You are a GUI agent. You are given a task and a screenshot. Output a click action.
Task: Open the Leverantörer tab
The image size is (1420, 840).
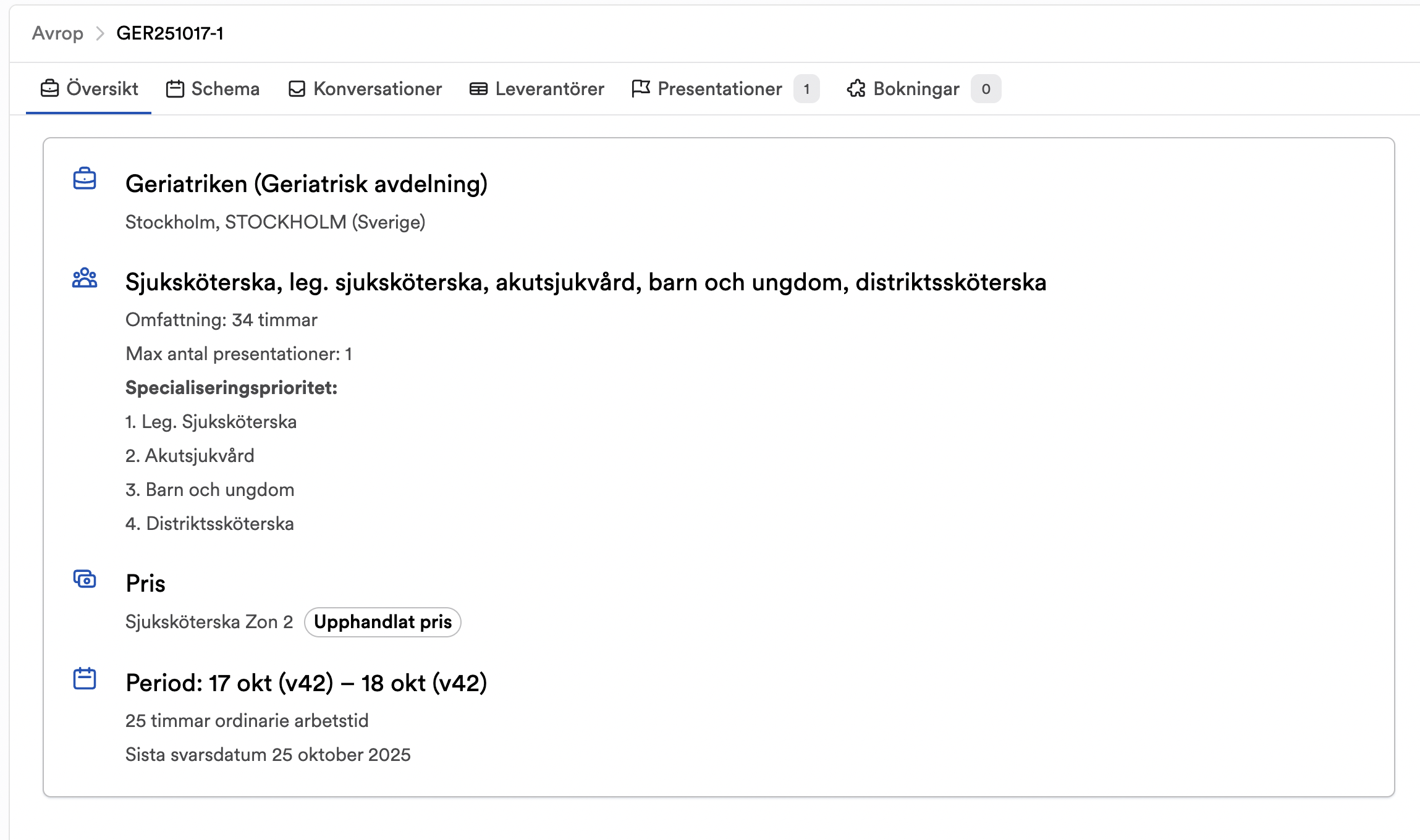pyautogui.click(x=537, y=89)
